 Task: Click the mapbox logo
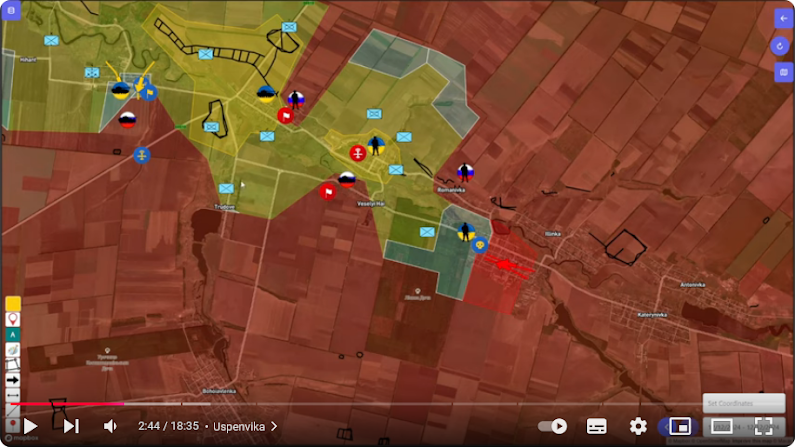(21, 438)
